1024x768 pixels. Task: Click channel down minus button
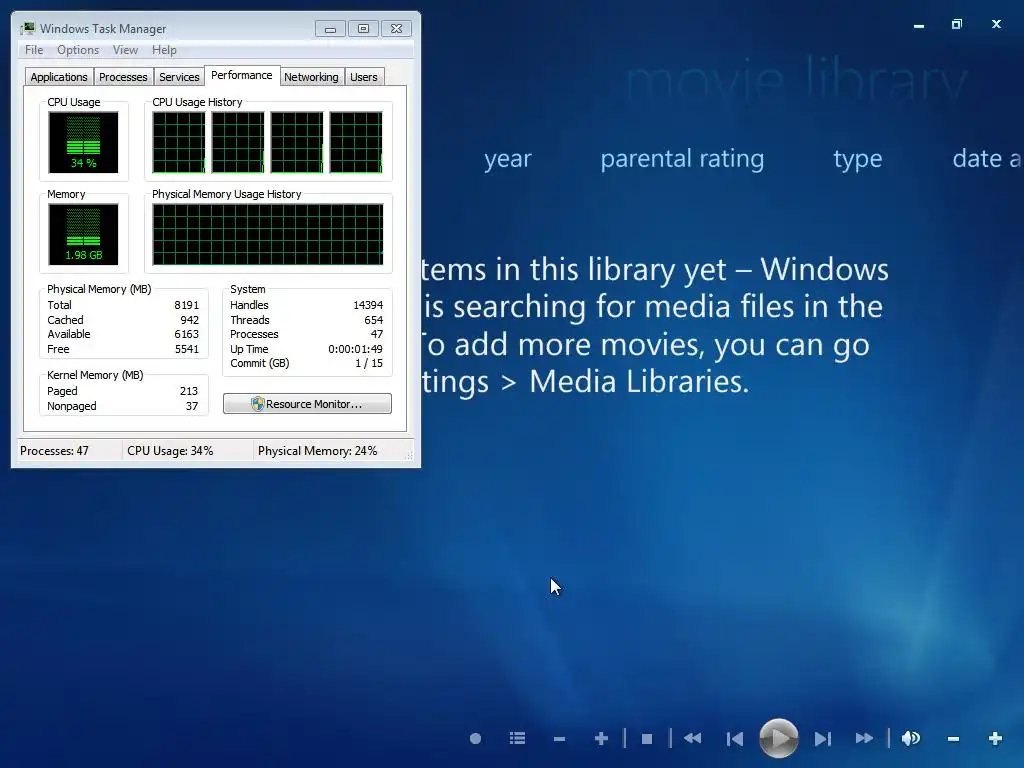(559, 739)
